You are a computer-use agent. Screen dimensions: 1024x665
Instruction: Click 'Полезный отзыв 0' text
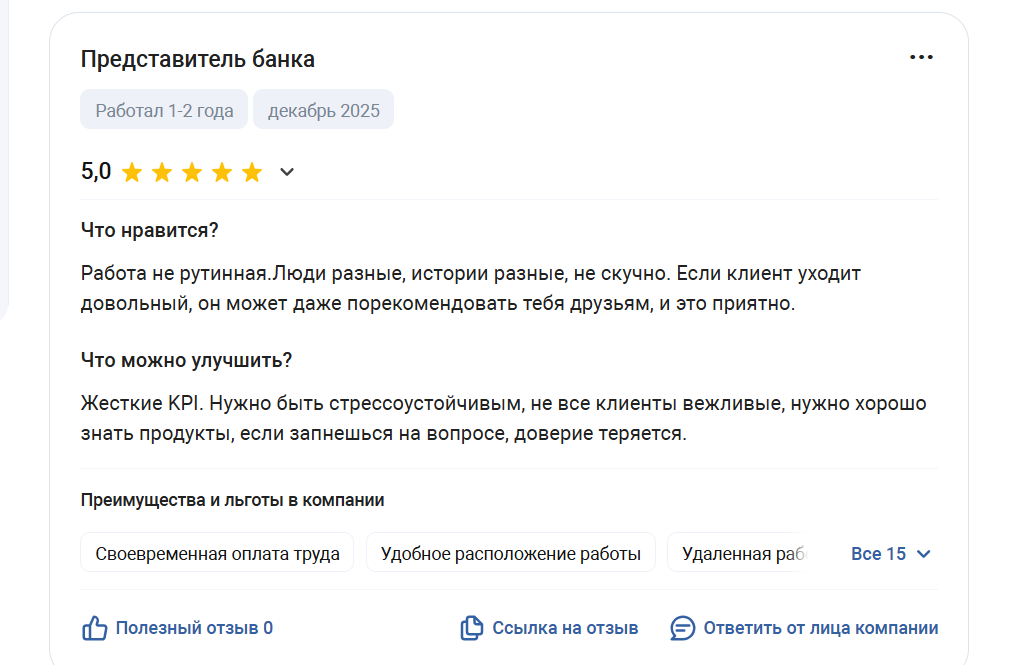pos(194,628)
